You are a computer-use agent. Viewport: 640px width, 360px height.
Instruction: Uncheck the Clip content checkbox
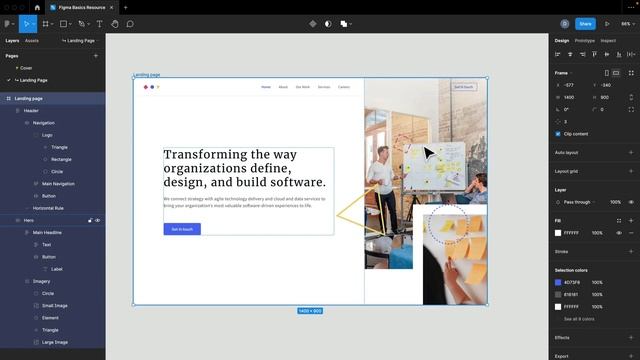pos(558,134)
